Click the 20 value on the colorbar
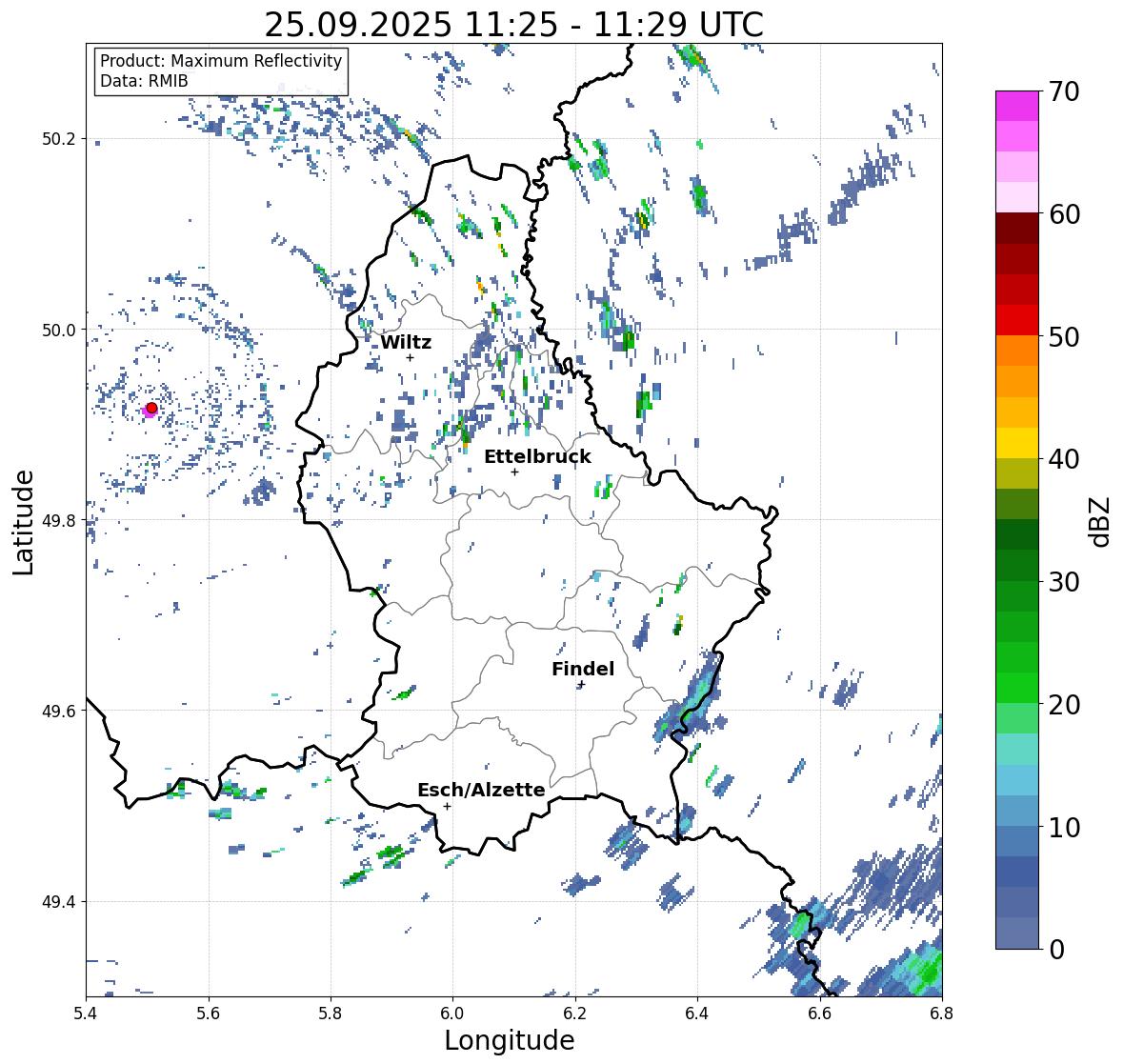 pyautogui.click(x=1064, y=705)
